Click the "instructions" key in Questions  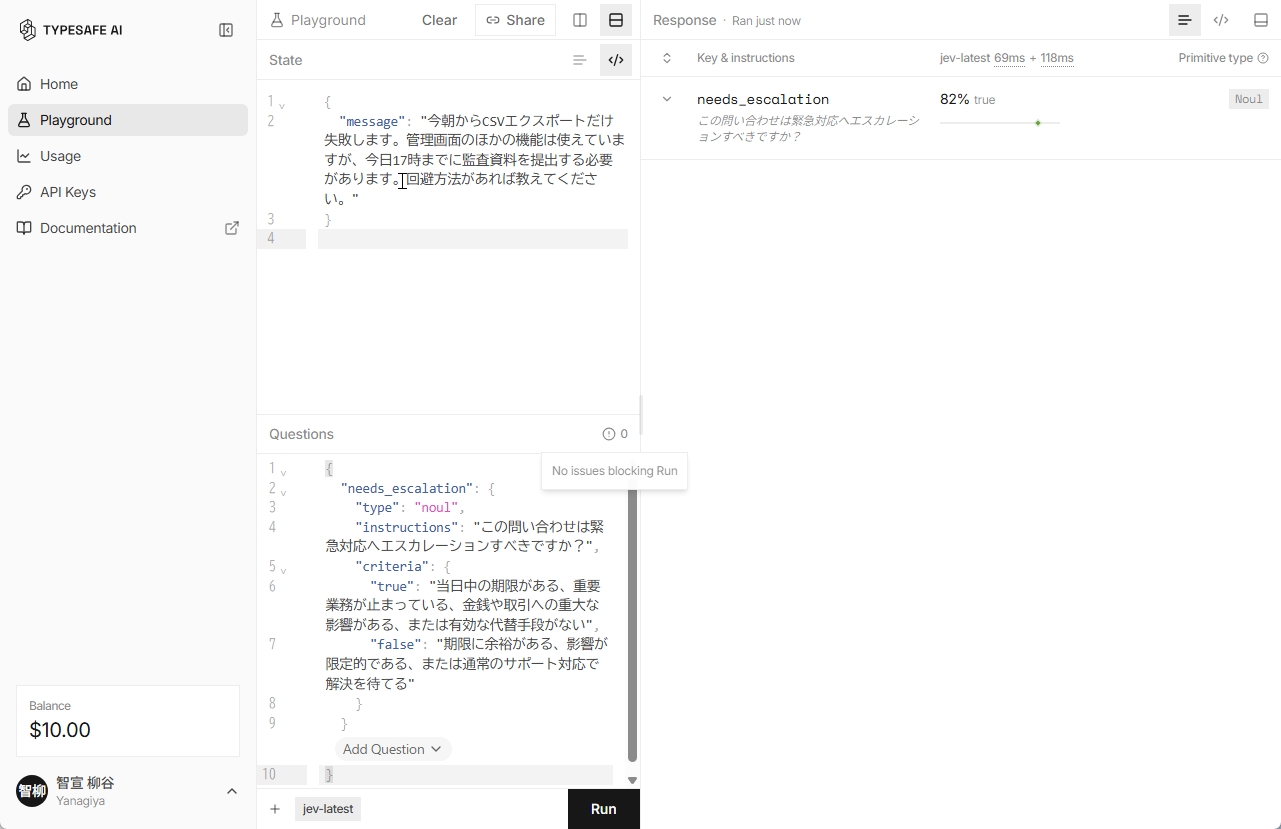pos(407,527)
